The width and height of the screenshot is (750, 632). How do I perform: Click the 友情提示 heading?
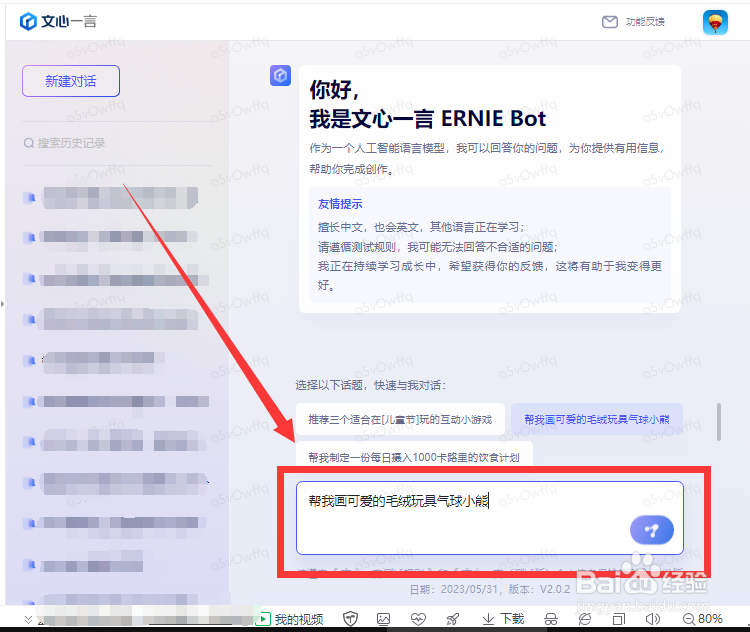pos(340,204)
